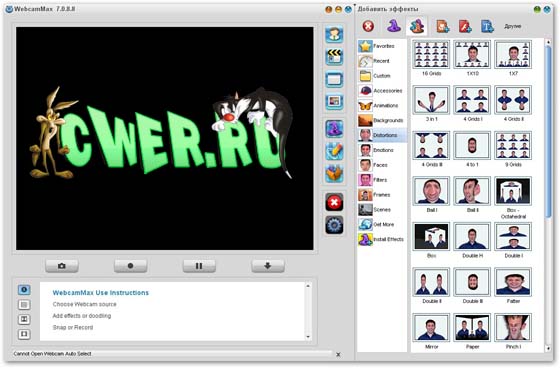The height and width of the screenshot is (368, 560).
Task: Open effects via the wizard hat sidebar icon
Action: coord(334,129)
